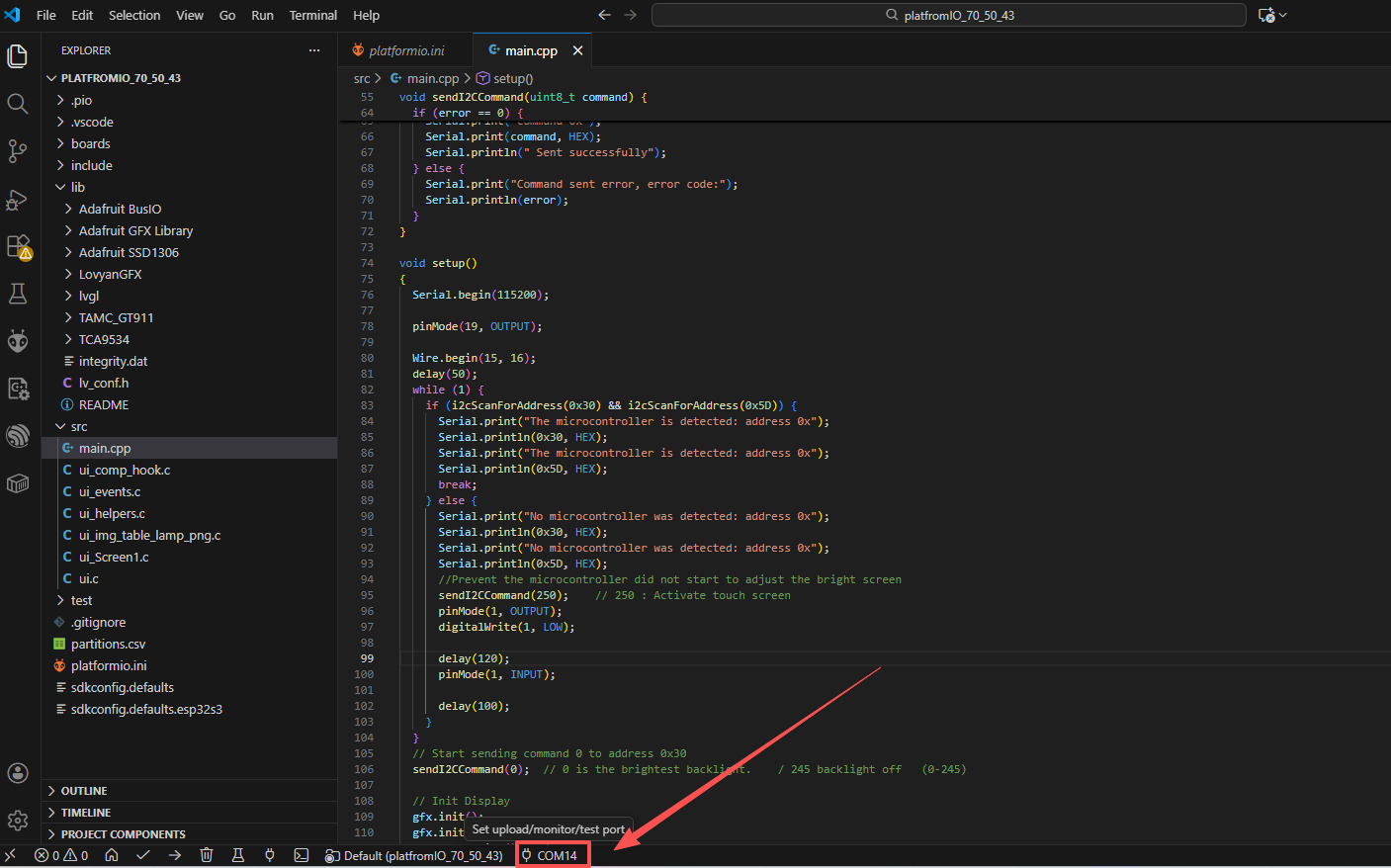Open ui_events.c in the explorer
This screenshot has height=868, width=1391.
[x=110, y=491]
